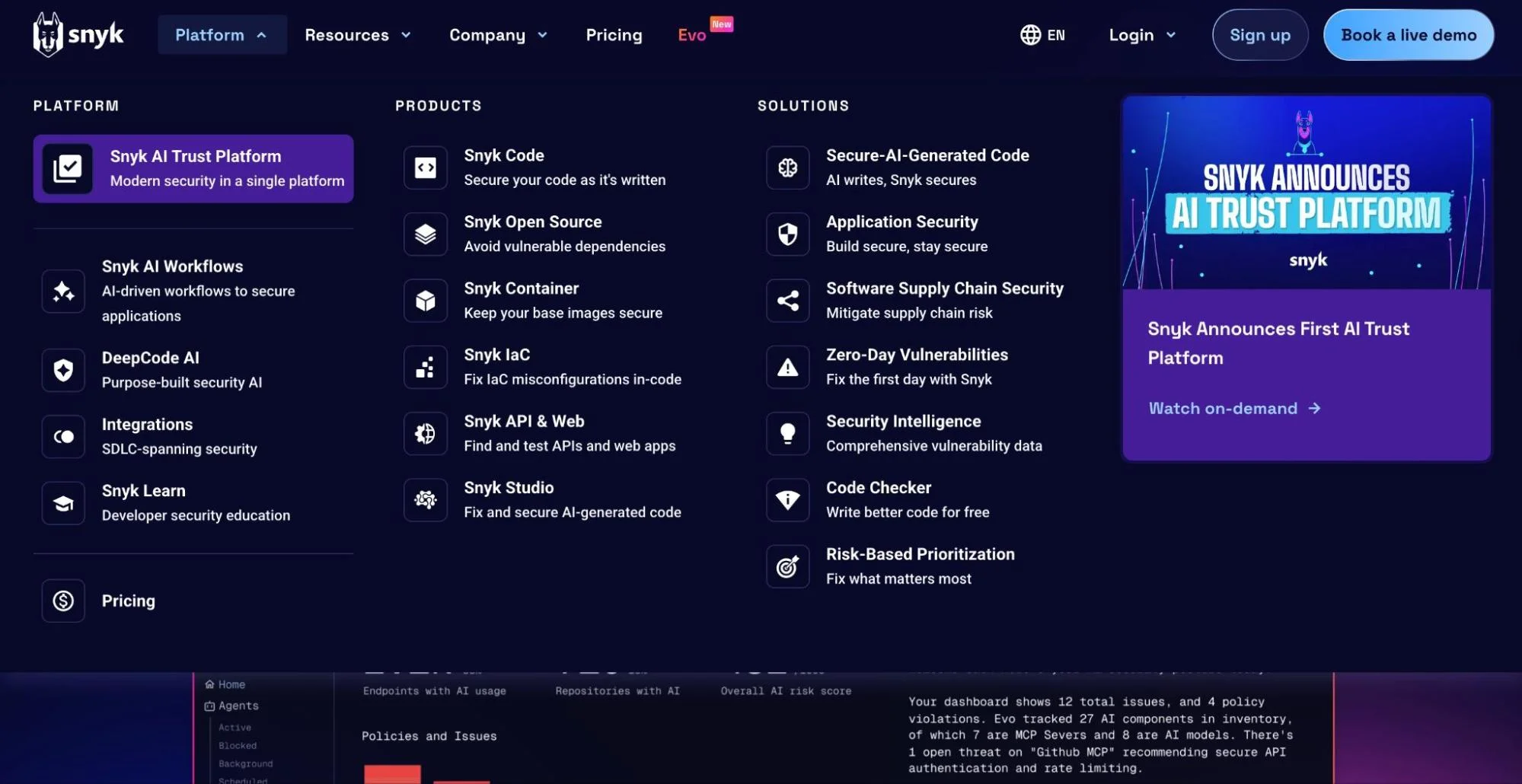The image size is (1522, 784).
Task: Click the Pricing dollar sign icon
Action: pos(63,601)
